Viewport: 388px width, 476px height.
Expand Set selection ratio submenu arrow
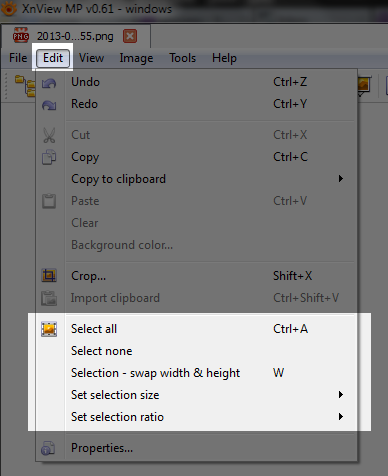pyautogui.click(x=341, y=417)
